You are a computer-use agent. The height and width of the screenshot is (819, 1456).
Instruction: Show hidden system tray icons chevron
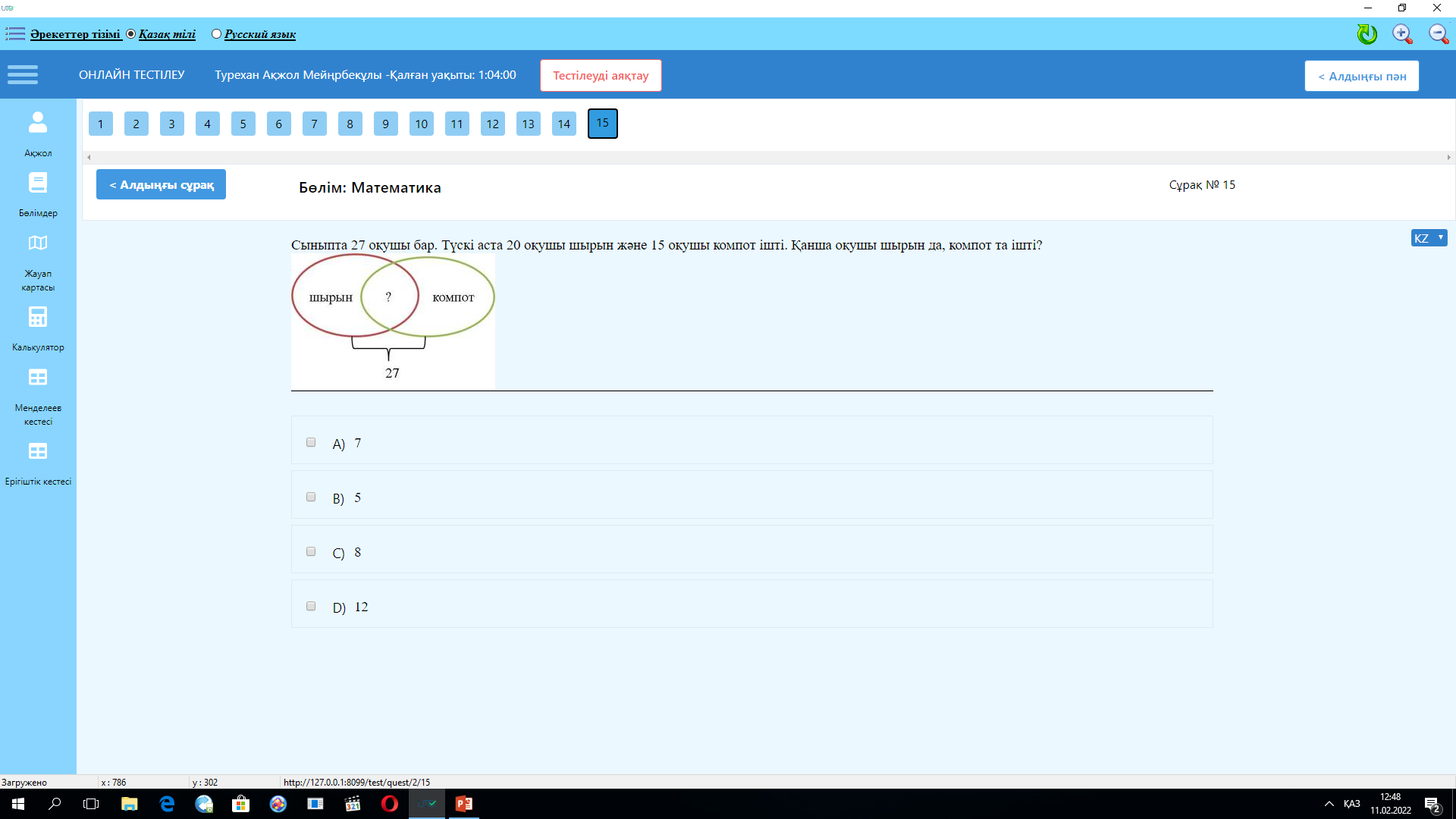tap(1329, 804)
